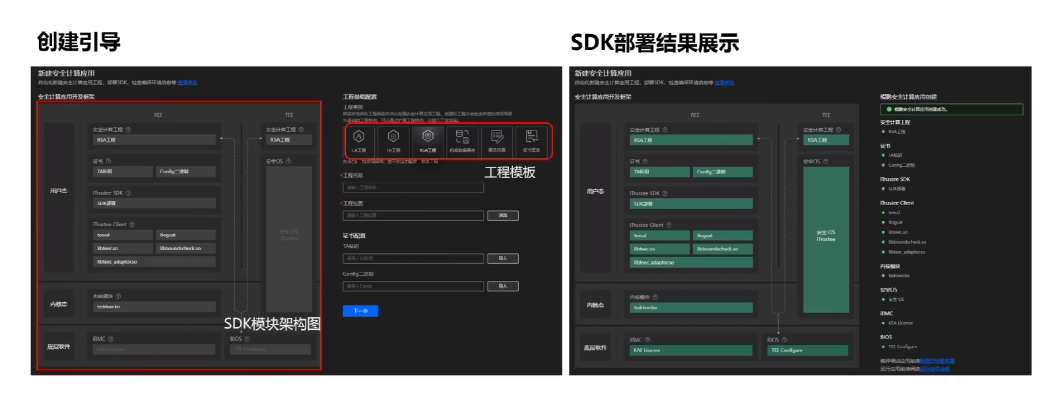Click help icon beside 内核模块 in SDK部署结果展示
This screenshot has width=1060, height=403.
click(655, 296)
